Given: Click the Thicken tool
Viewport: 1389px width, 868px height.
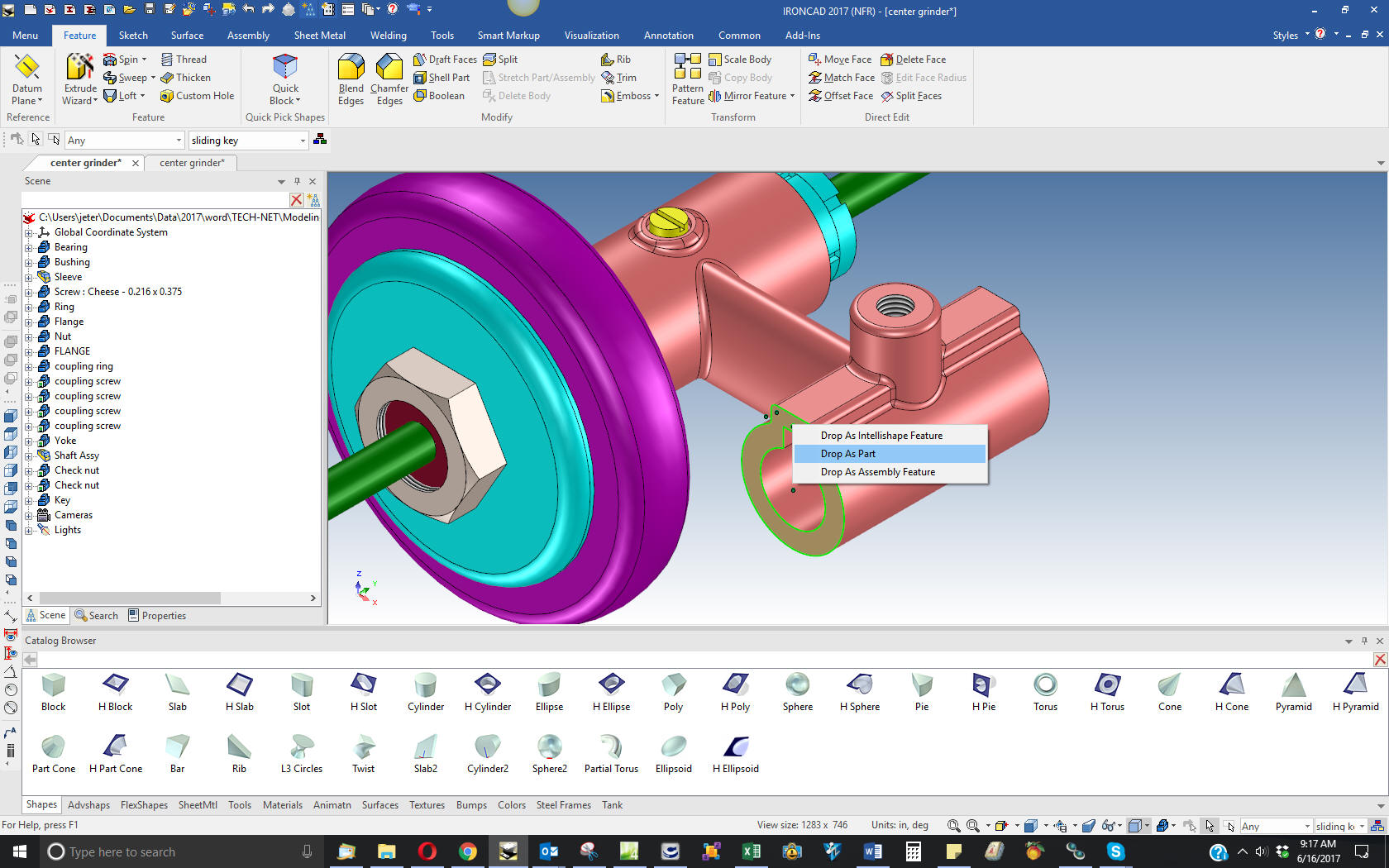Looking at the screenshot, I should tap(185, 78).
